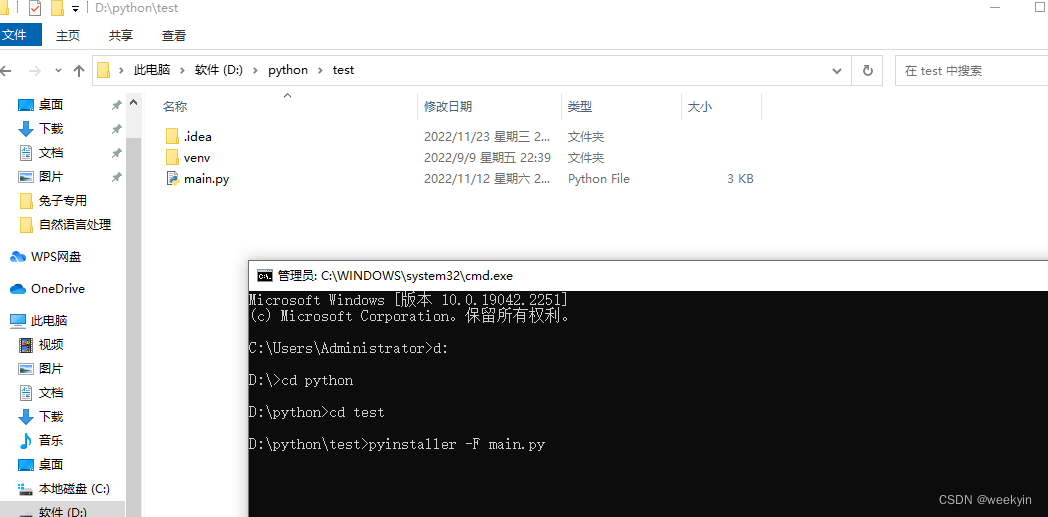Go up one folder level arrow
This screenshot has width=1048, height=517.
click(x=79, y=70)
